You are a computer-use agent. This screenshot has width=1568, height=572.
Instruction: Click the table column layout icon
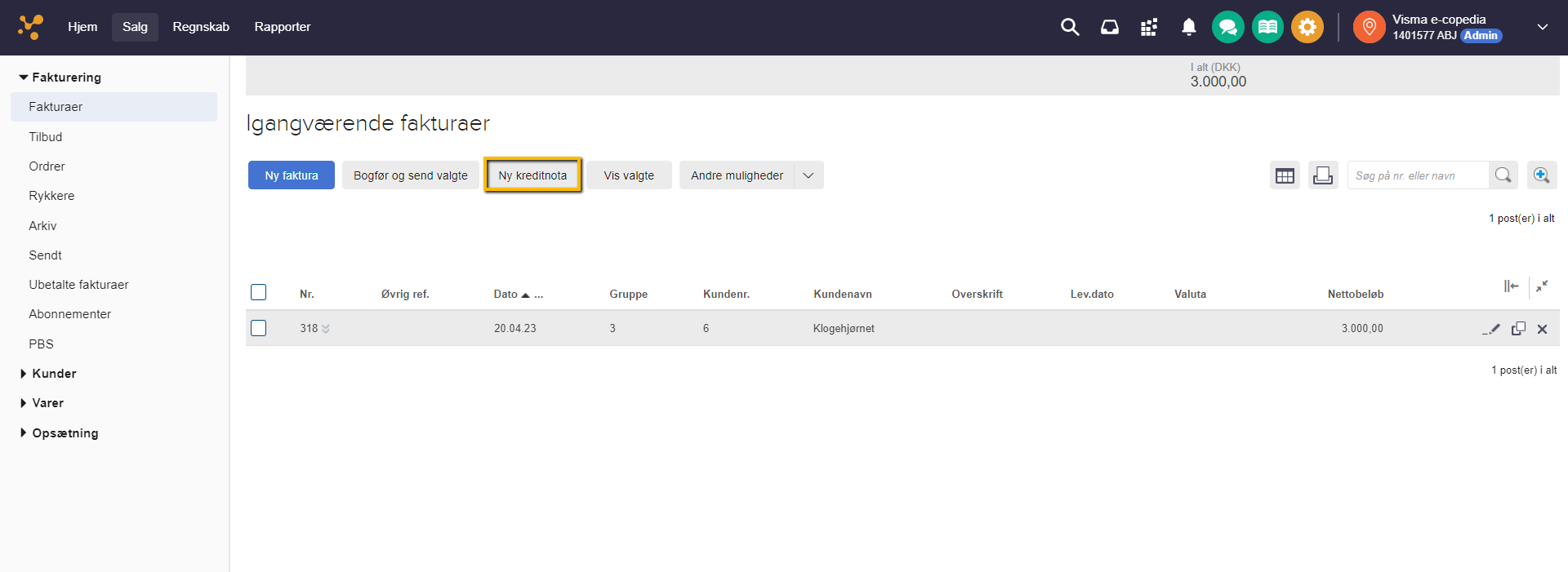tap(1285, 175)
